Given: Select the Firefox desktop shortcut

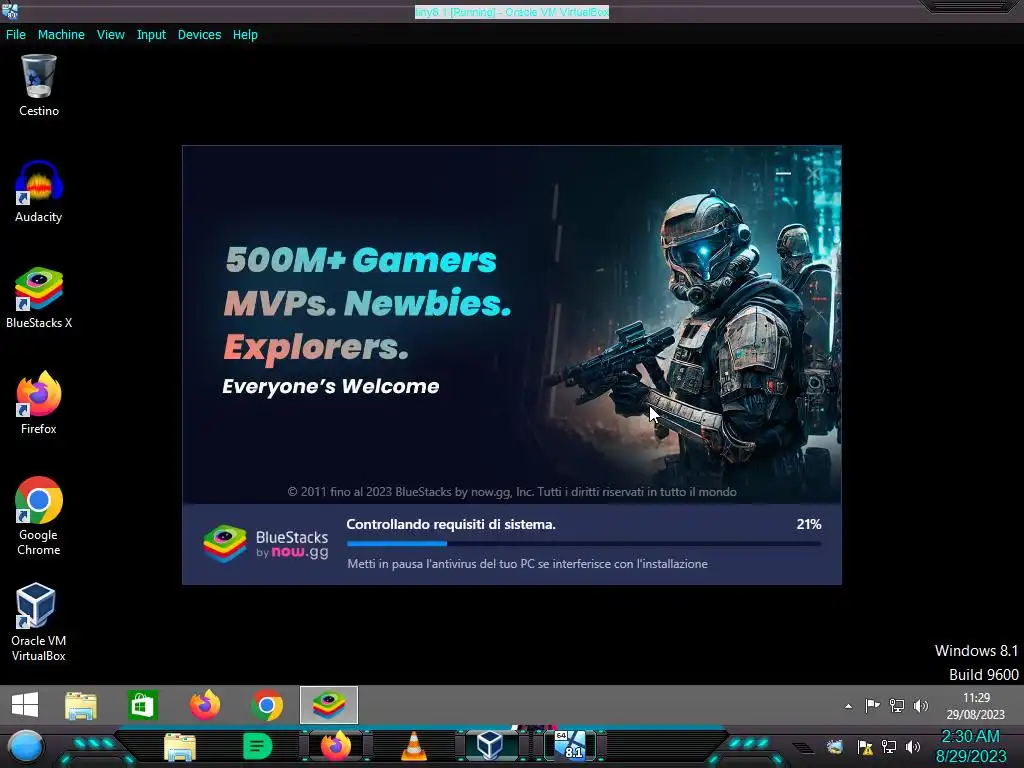Looking at the screenshot, I should point(39,403).
